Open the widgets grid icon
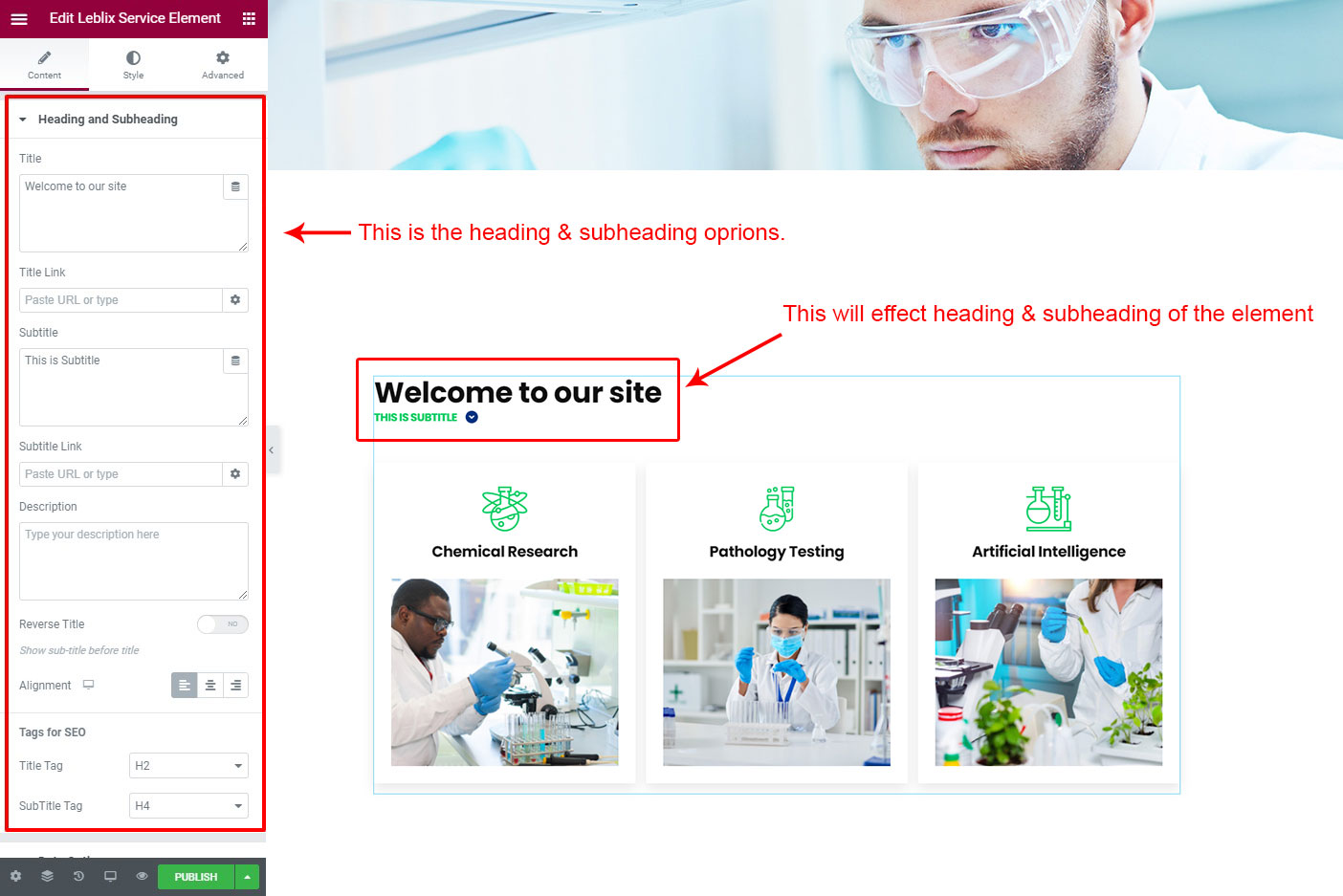The height and width of the screenshot is (896, 1343). 249,18
